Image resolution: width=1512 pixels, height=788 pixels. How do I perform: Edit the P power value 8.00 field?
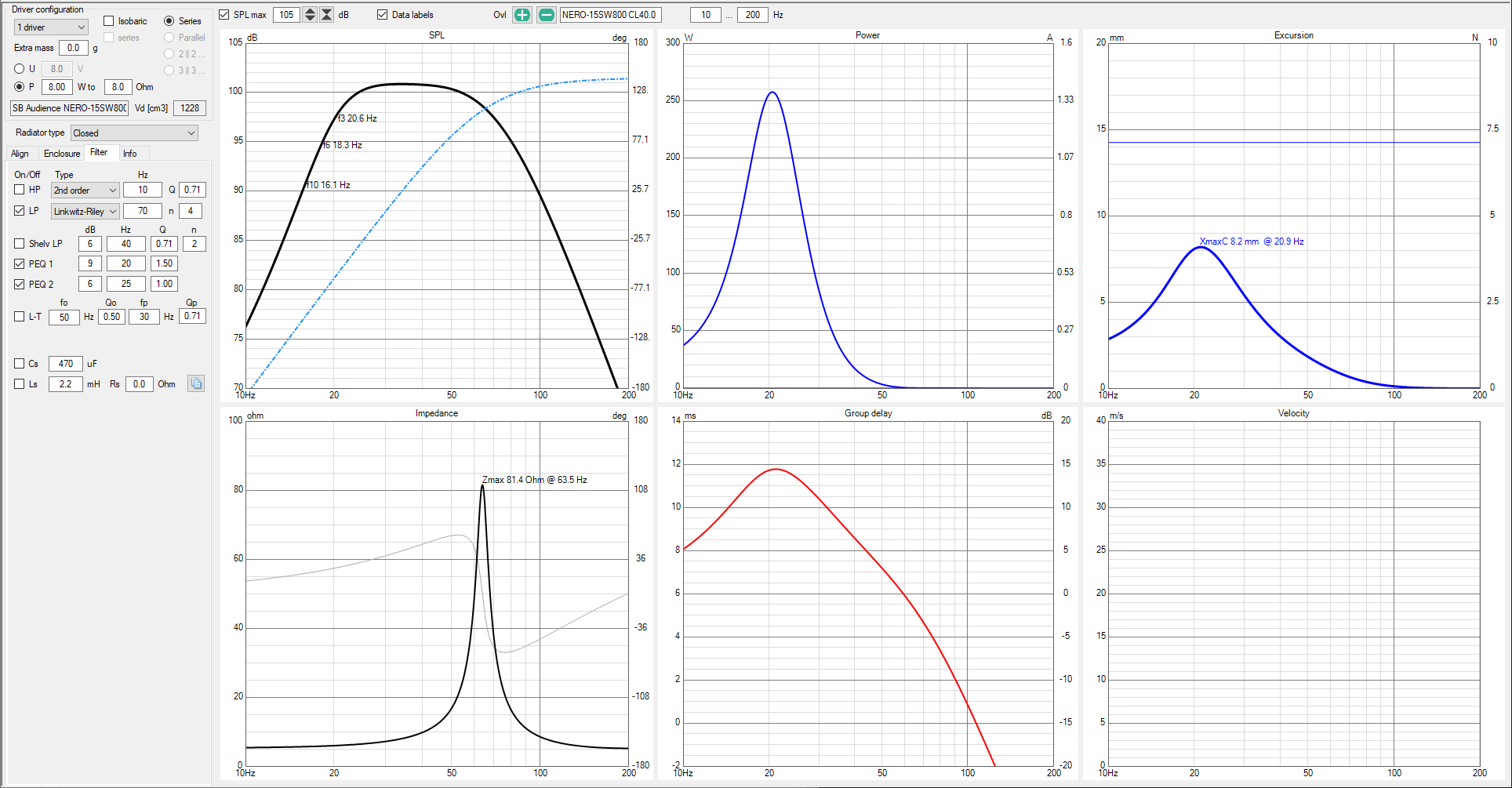(x=56, y=87)
